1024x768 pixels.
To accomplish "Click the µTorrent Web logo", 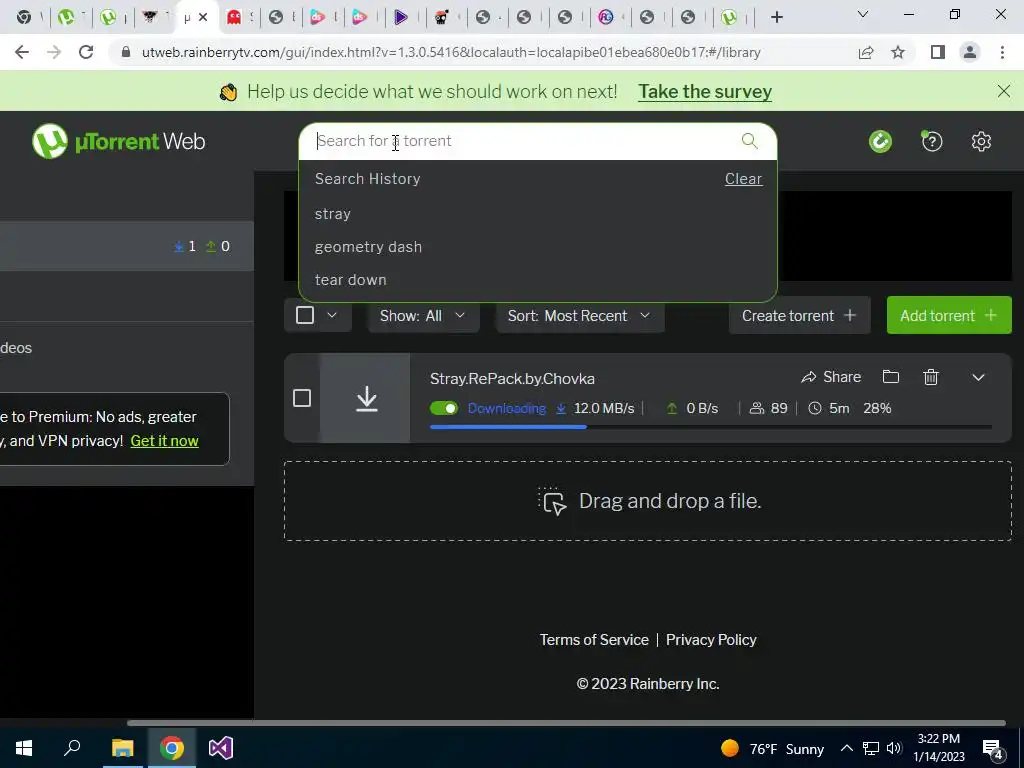I will point(118,141).
